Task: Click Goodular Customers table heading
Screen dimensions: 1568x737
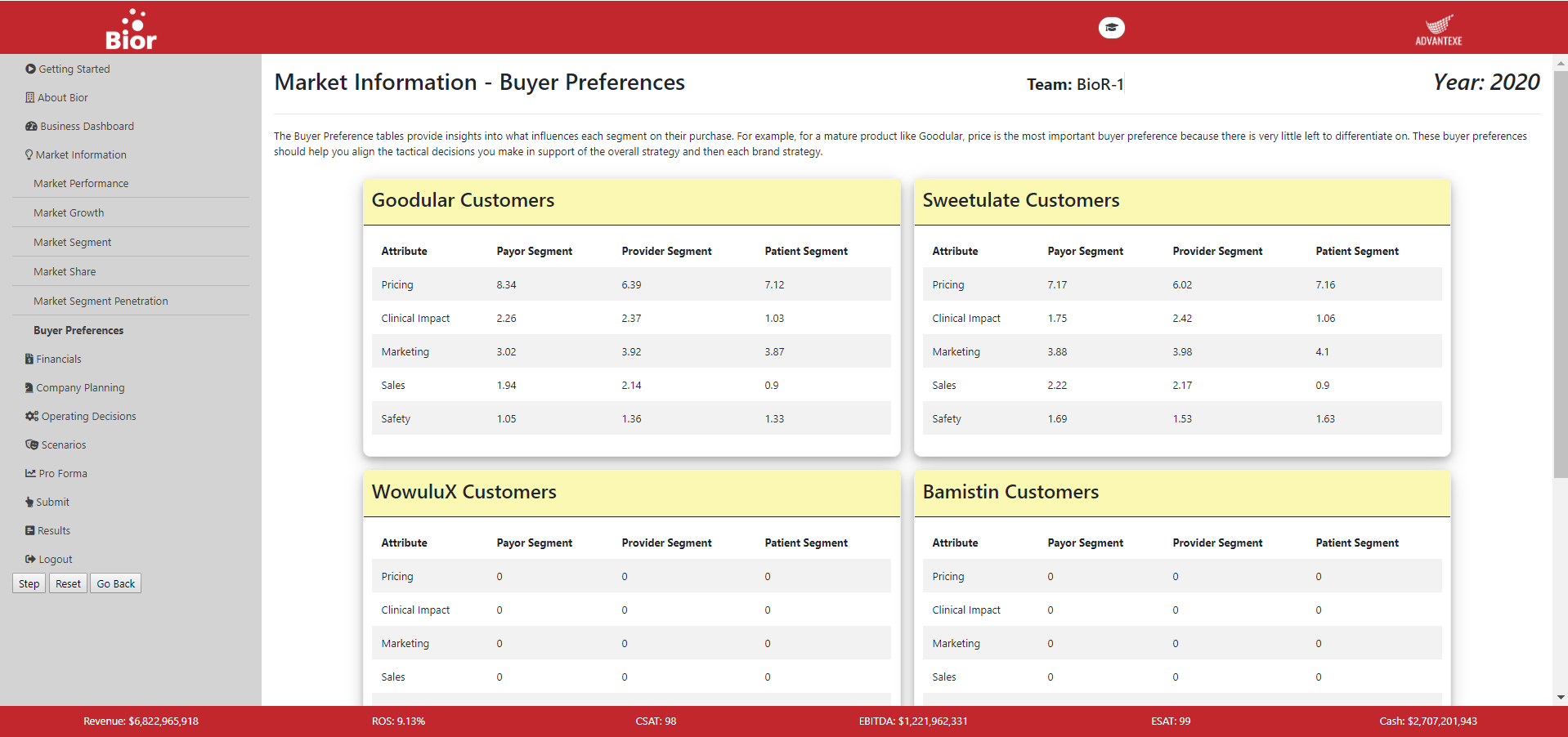Action: point(463,200)
